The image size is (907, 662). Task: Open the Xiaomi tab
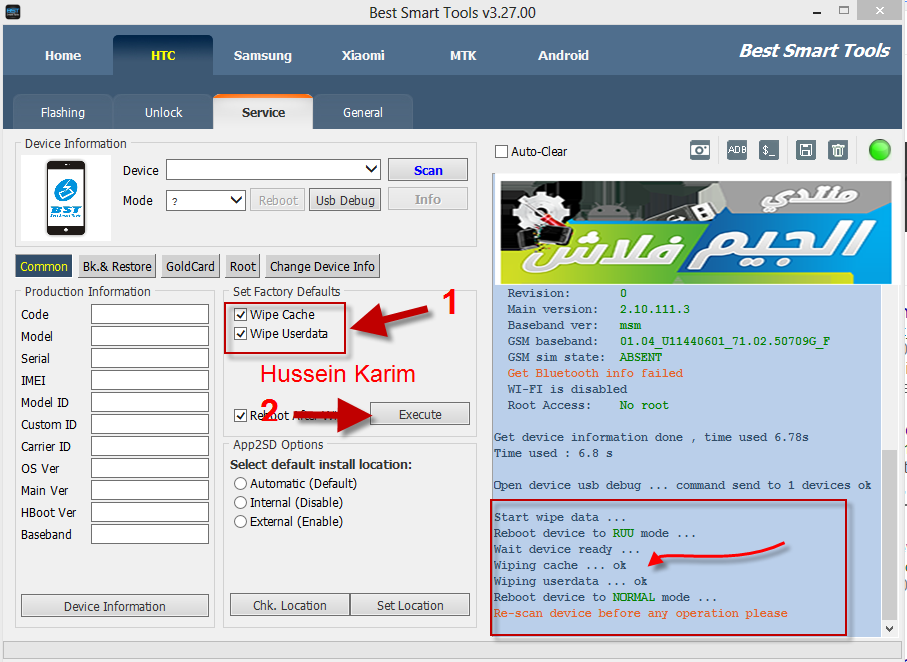(x=363, y=56)
